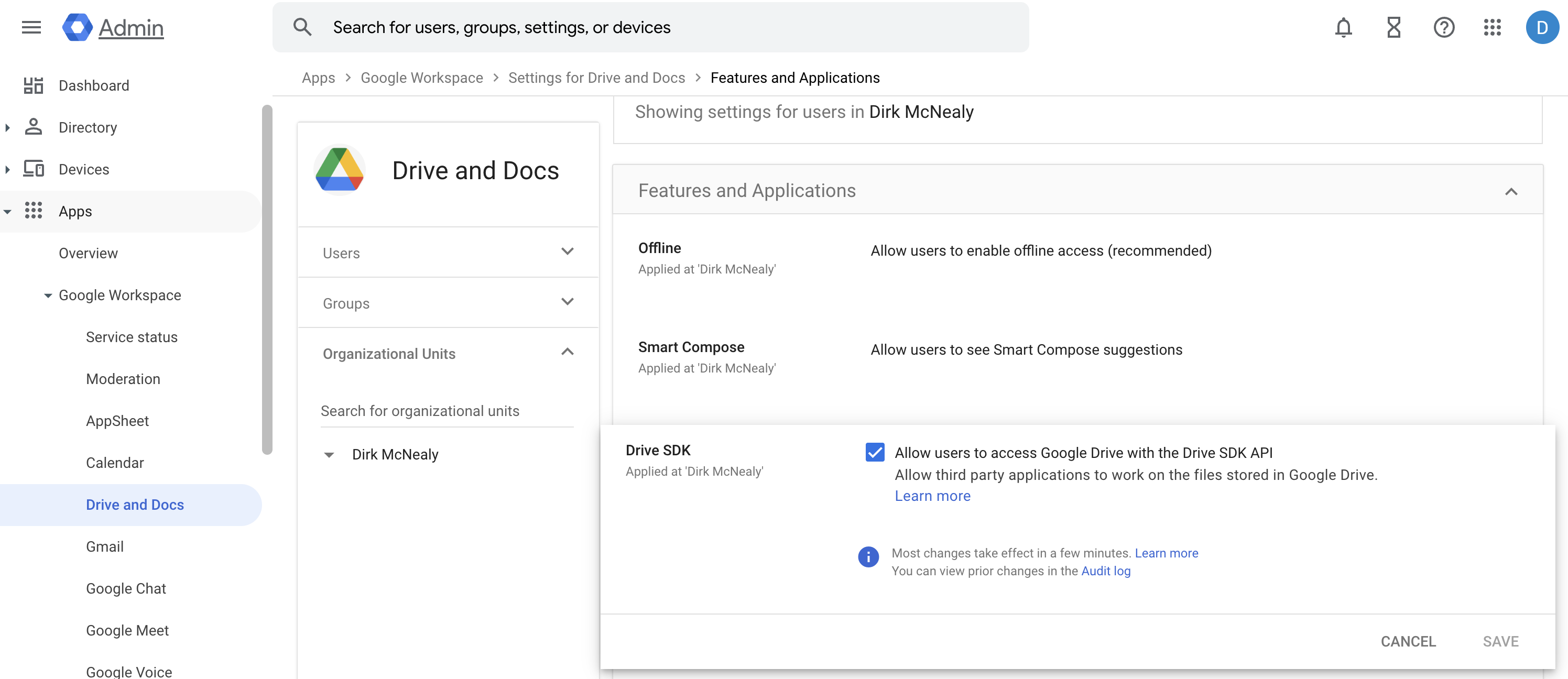Click Dashboard label in sidebar
The width and height of the screenshot is (1568, 679).
point(94,86)
